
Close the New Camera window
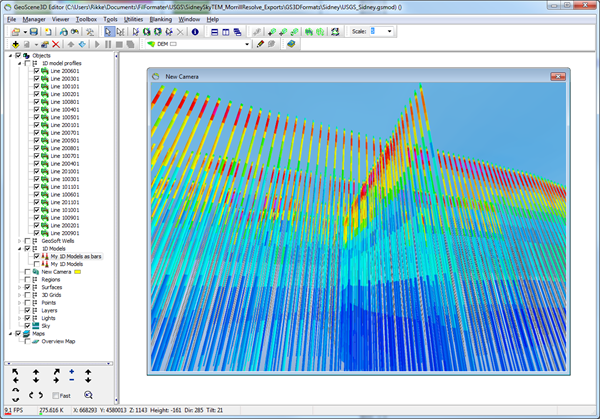tap(558, 77)
